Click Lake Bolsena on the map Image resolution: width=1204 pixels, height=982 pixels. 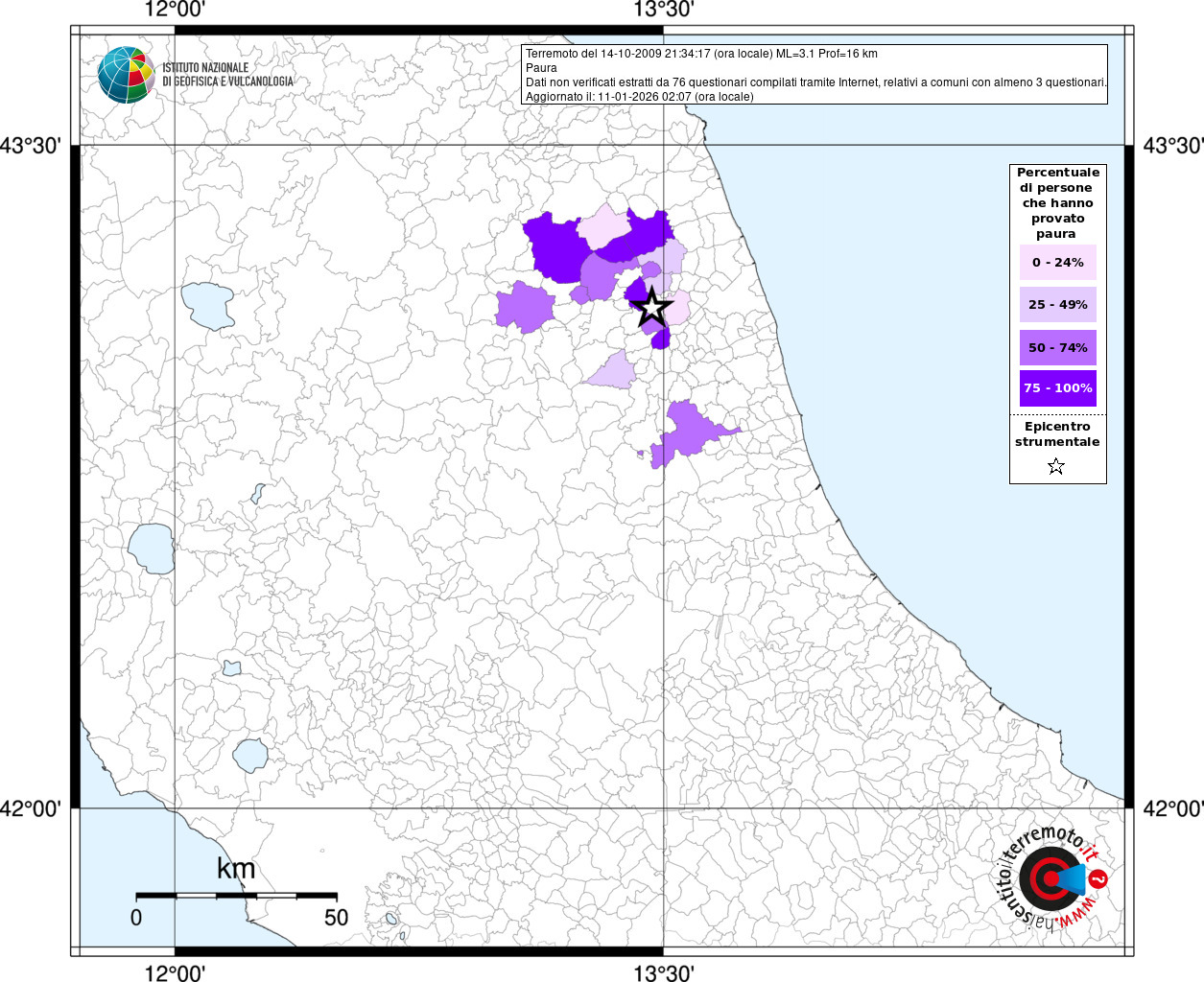pyautogui.click(x=152, y=549)
